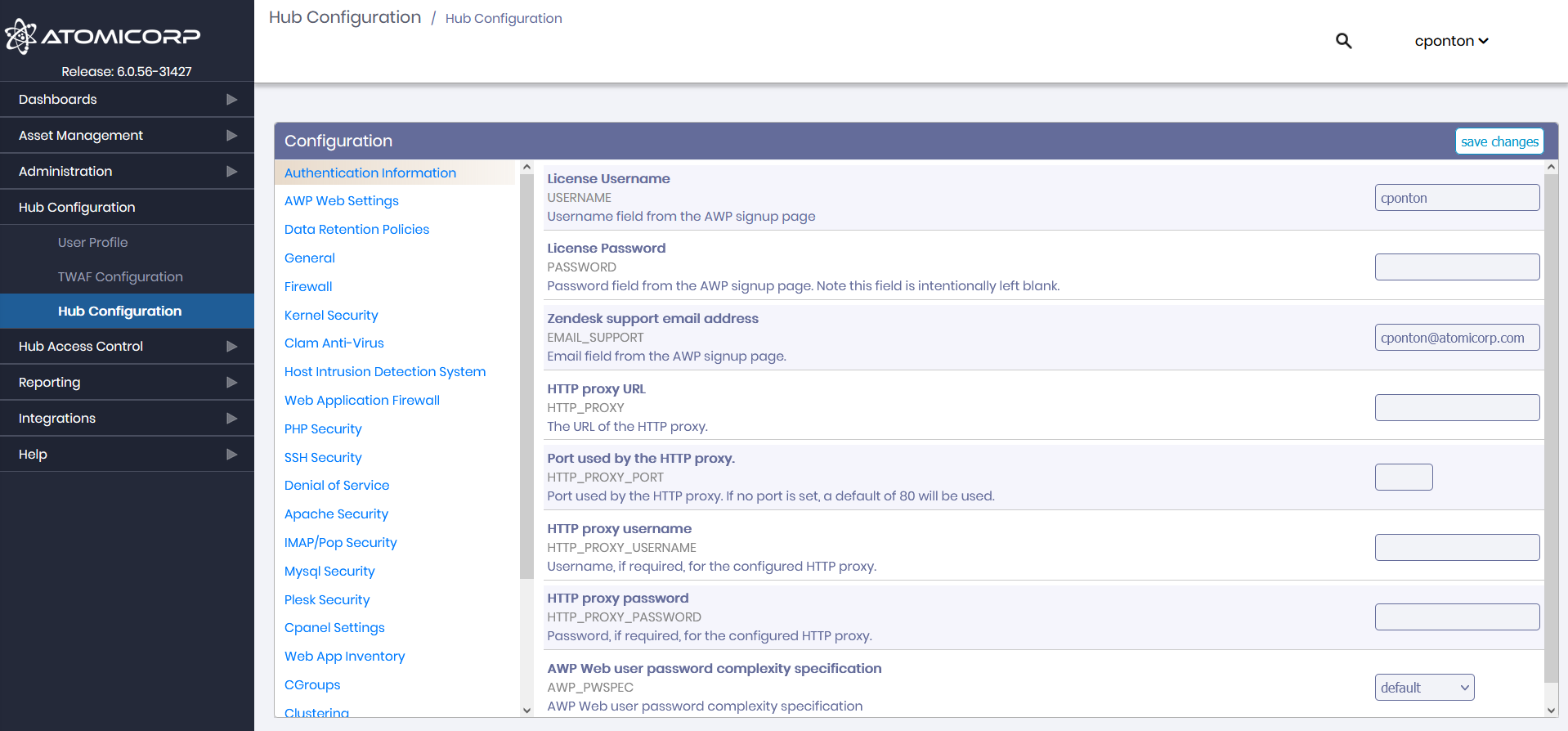Open Data Retention Policies section
Image resolution: width=1568 pixels, height=731 pixels.
(x=356, y=230)
